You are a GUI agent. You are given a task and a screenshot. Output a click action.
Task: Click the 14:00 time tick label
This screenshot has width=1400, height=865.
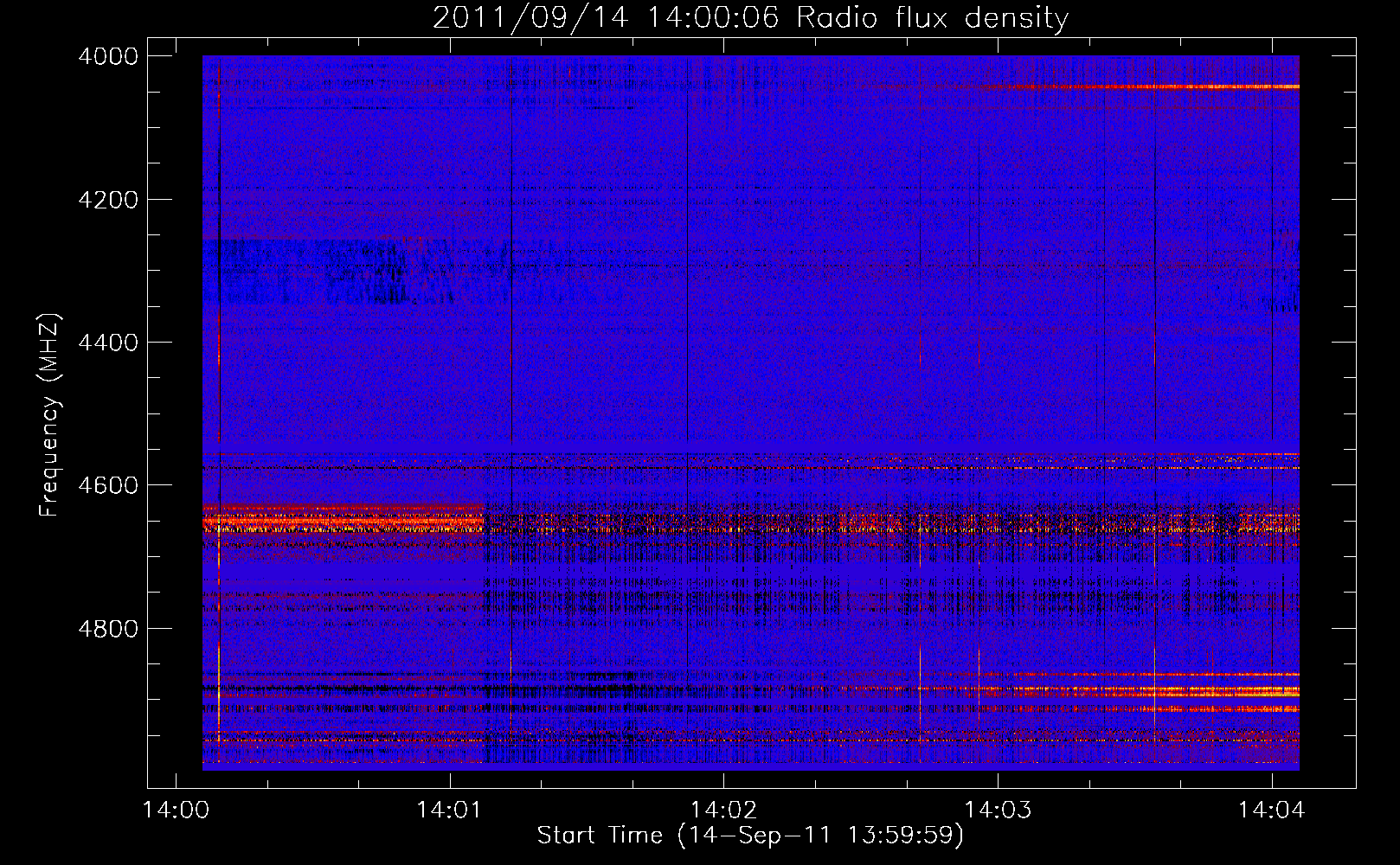[x=177, y=811]
